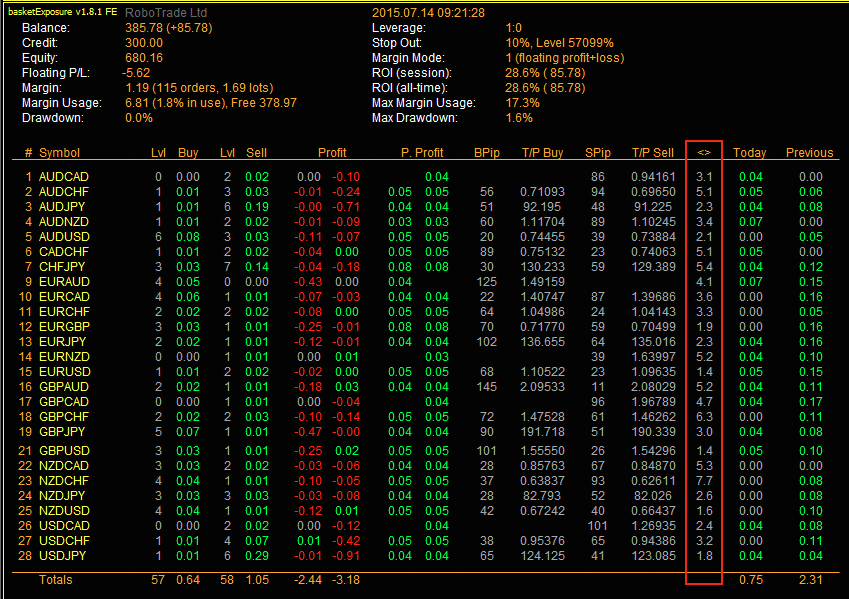Screen dimensions: 849x599
Task: Click the Totals row label
Action: [56, 580]
